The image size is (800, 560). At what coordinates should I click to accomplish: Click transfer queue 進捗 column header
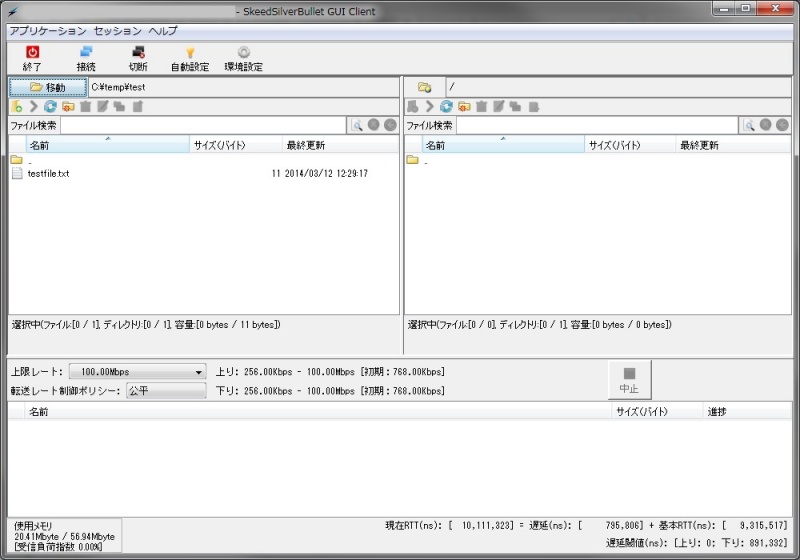(x=747, y=411)
